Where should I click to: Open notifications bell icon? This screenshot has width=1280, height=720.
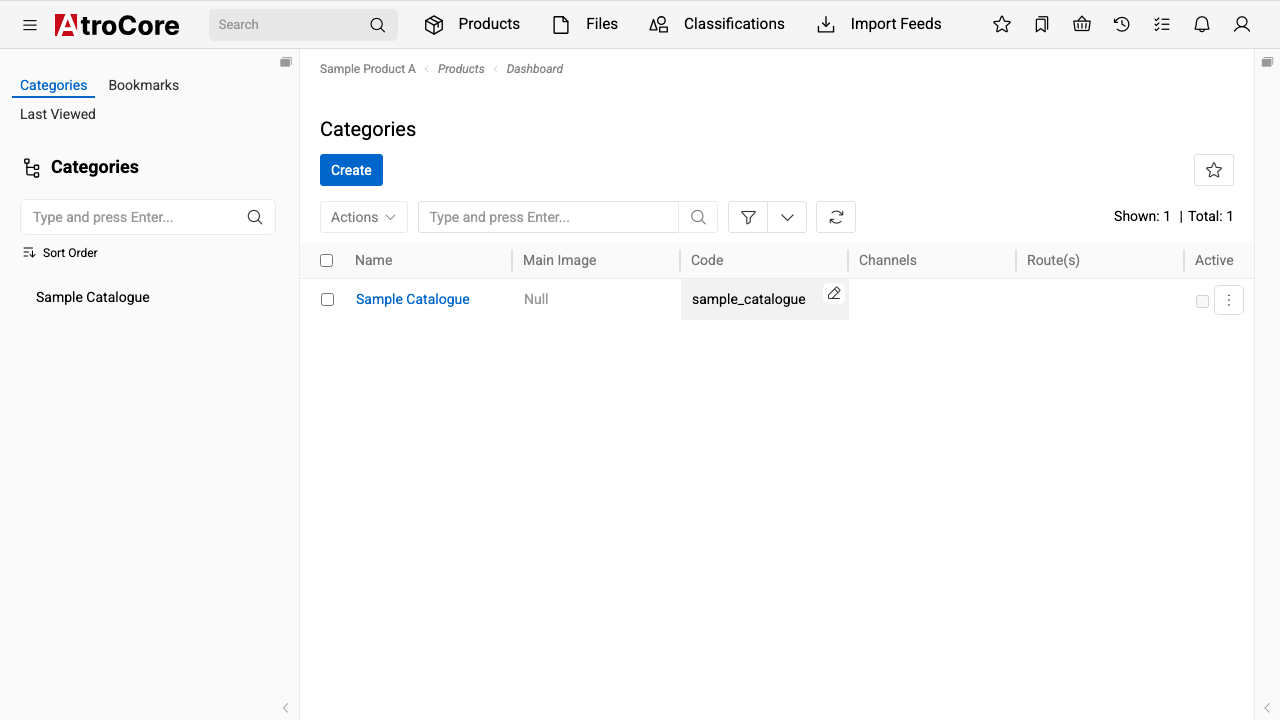tap(1202, 25)
